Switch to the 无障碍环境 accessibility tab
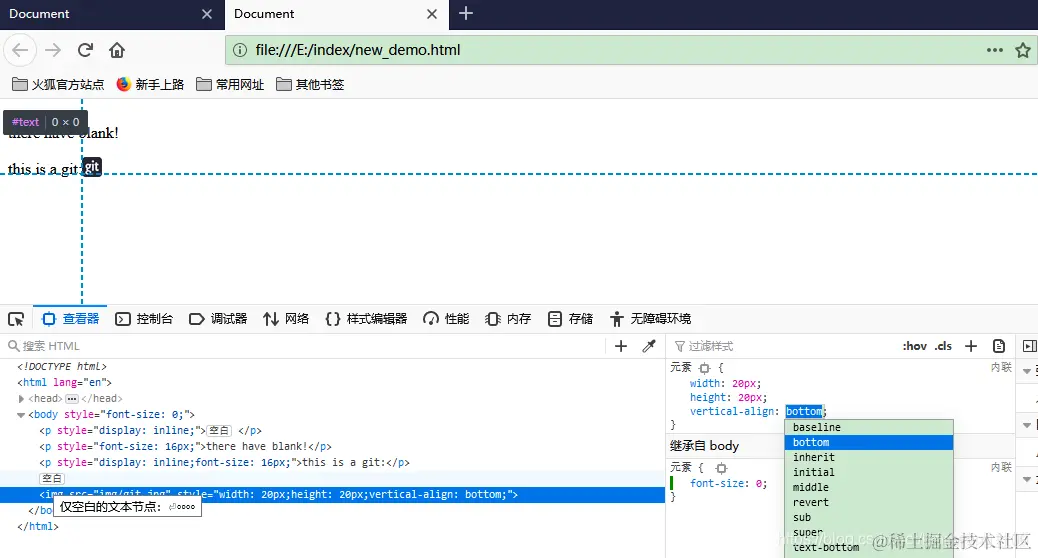This screenshot has width=1038, height=558. pyautogui.click(x=651, y=319)
